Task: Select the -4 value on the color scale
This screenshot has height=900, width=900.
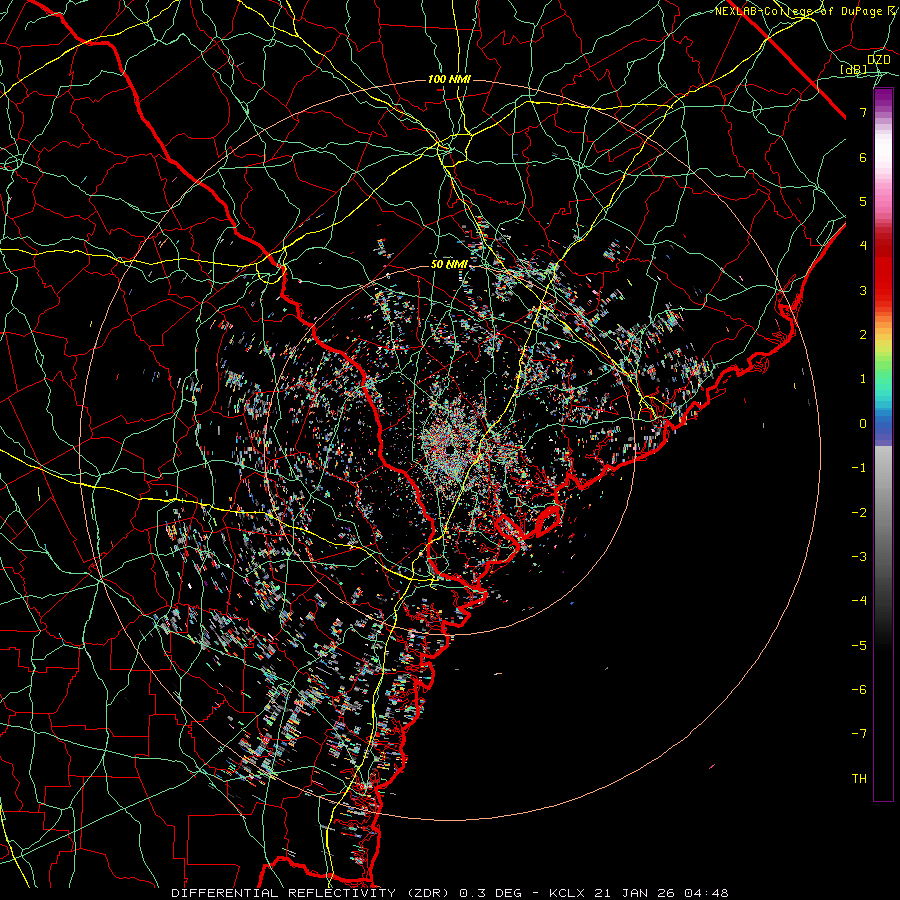Action: tap(859, 601)
